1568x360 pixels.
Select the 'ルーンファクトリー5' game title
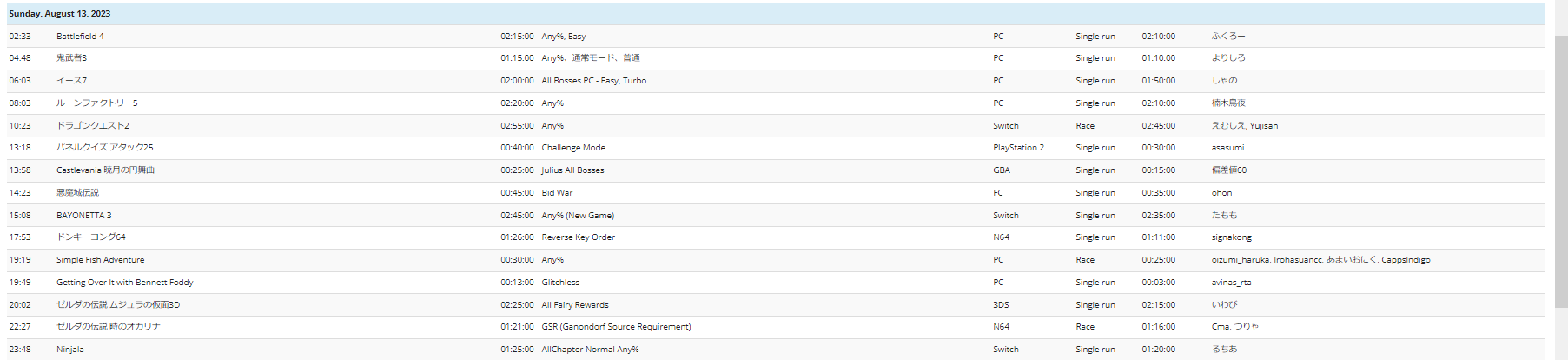[96, 103]
